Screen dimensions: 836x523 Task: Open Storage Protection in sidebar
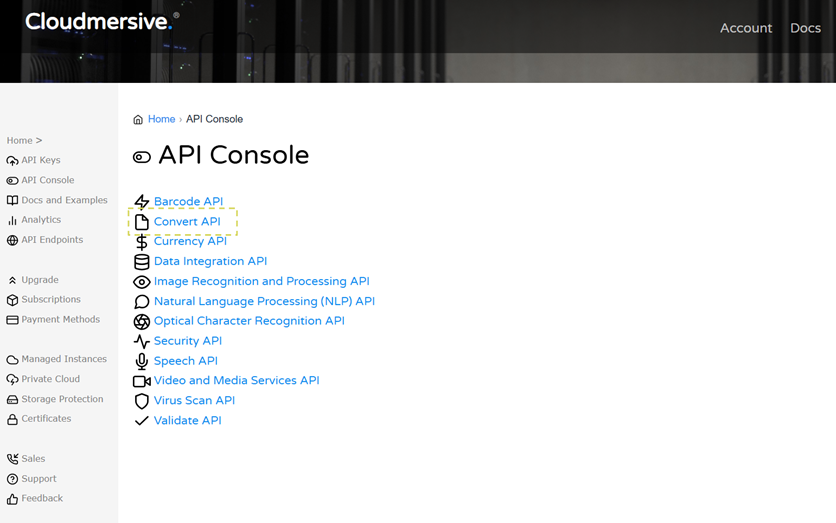tap(62, 399)
